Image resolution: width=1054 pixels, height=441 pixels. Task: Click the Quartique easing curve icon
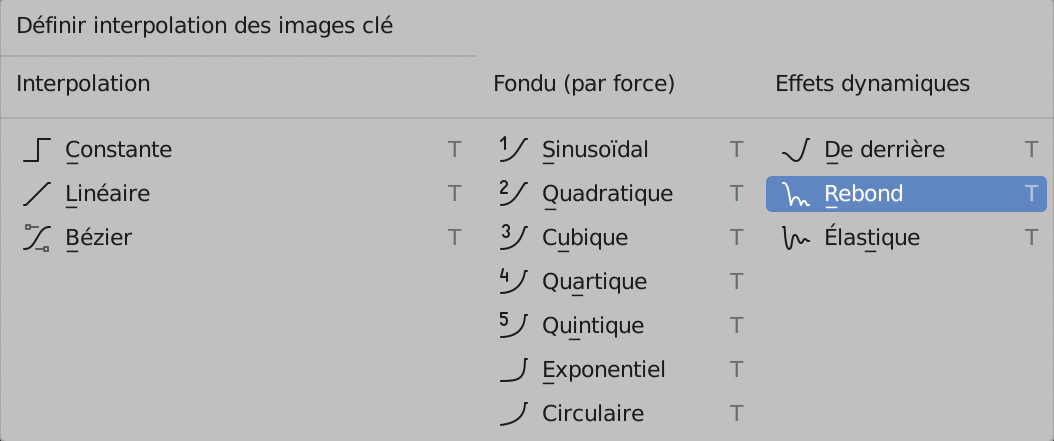513,282
